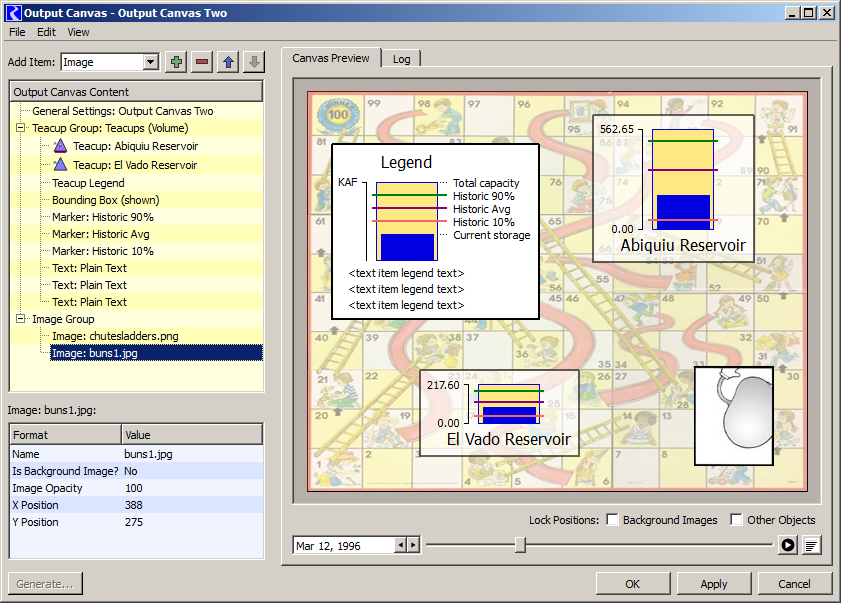Click the play animation button
The width and height of the screenshot is (841, 603).
[788, 546]
